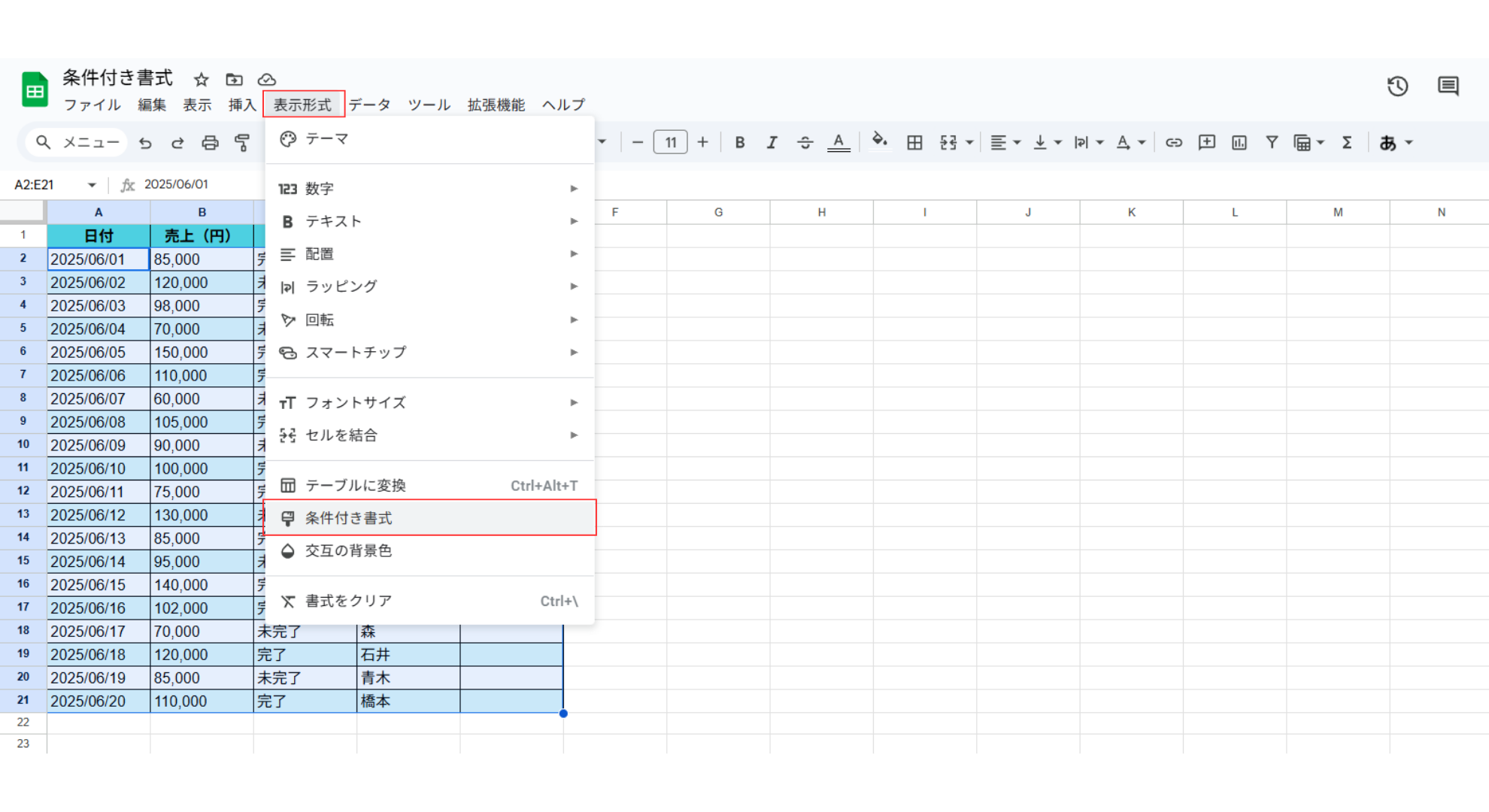Open the text color picker
The height and width of the screenshot is (812, 1489).
click(839, 142)
